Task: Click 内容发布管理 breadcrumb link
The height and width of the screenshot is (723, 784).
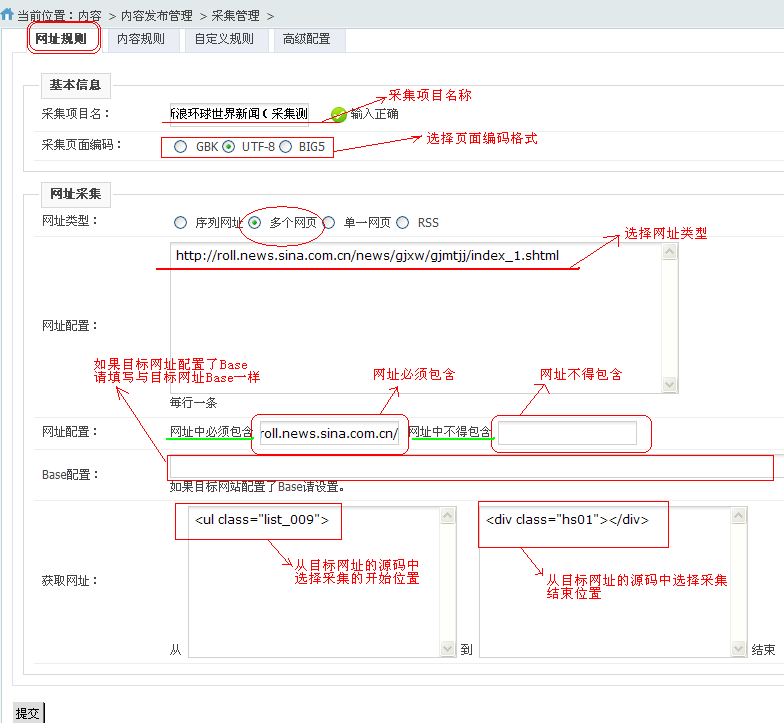Action: [x=157, y=16]
